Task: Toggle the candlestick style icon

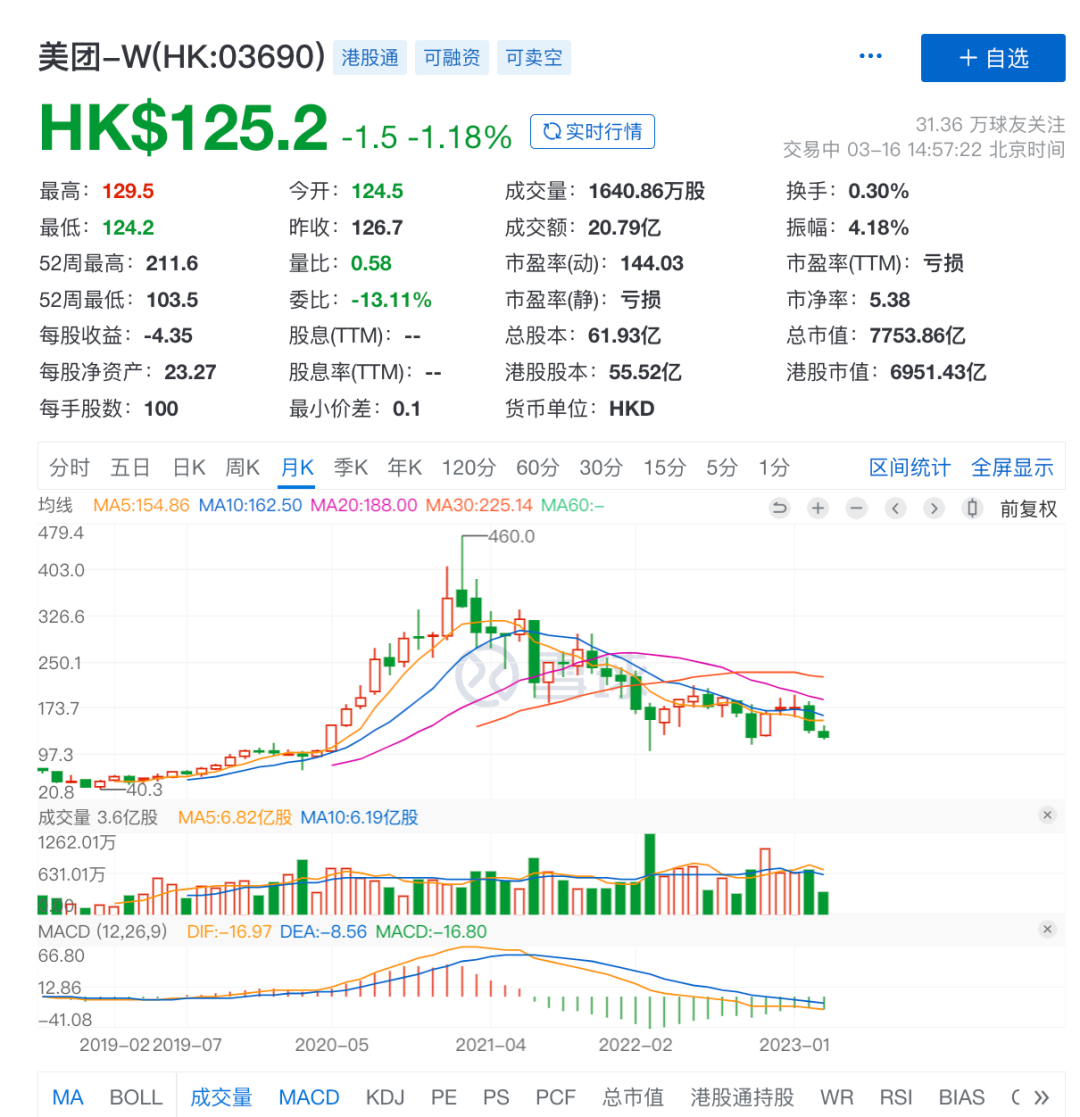Action: tap(972, 509)
